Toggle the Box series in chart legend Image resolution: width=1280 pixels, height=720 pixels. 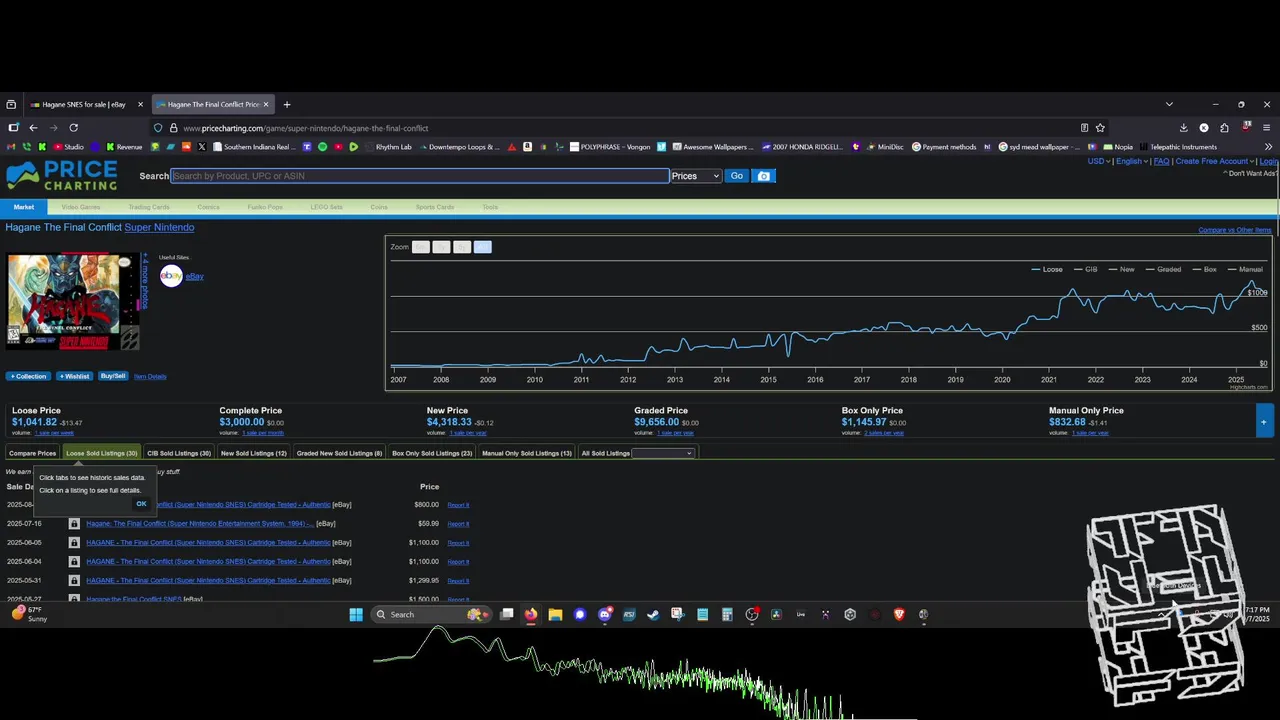(1204, 269)
